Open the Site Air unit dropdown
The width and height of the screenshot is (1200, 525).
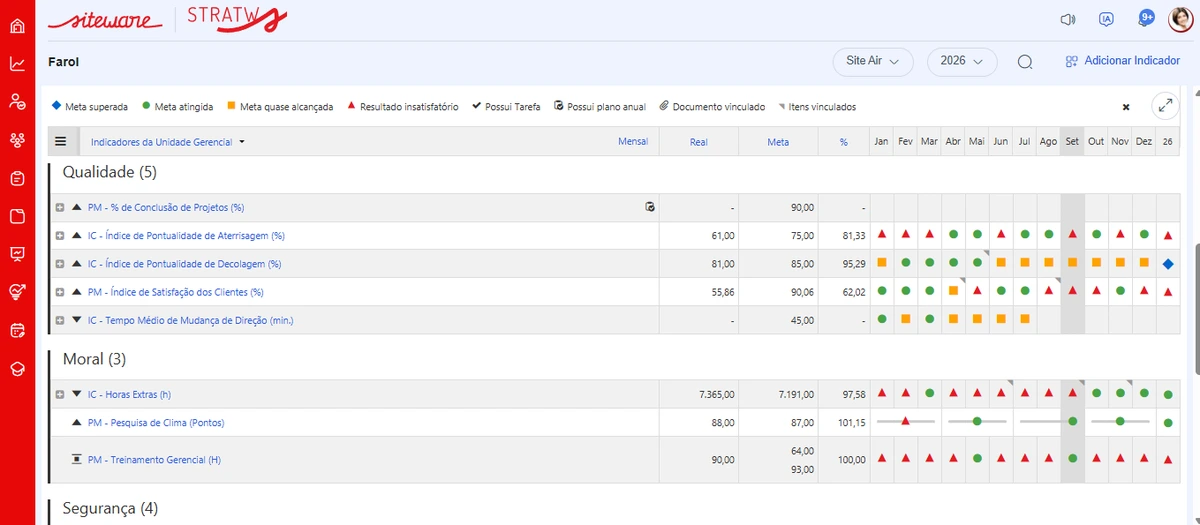873,61
